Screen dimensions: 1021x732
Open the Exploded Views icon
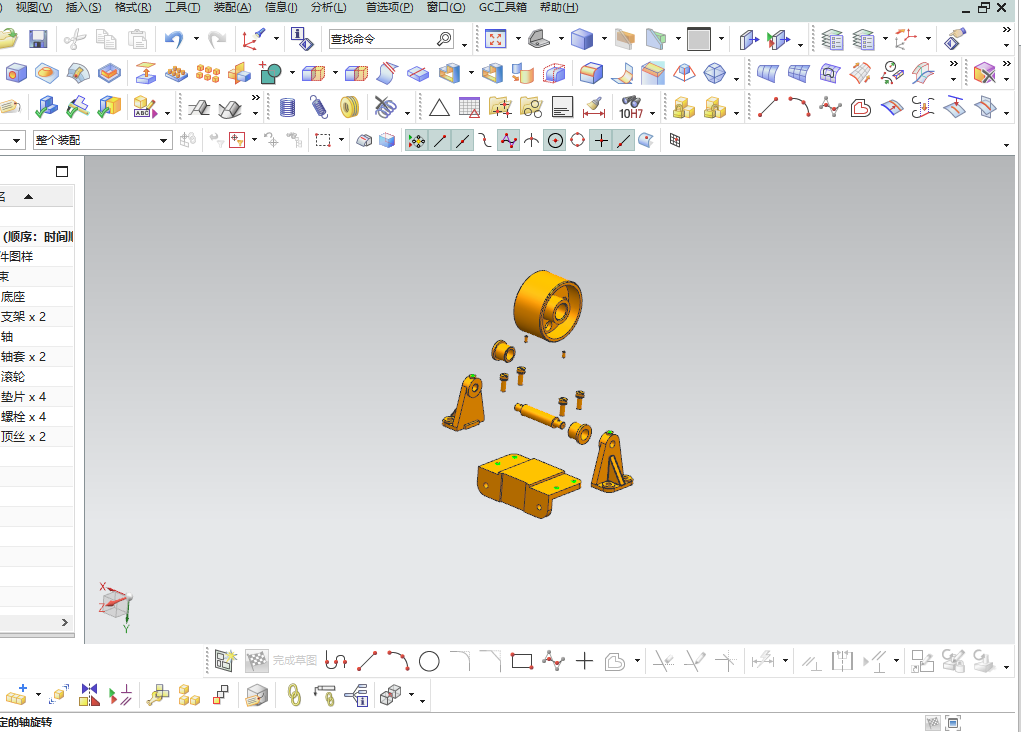[x=391, y=696]
